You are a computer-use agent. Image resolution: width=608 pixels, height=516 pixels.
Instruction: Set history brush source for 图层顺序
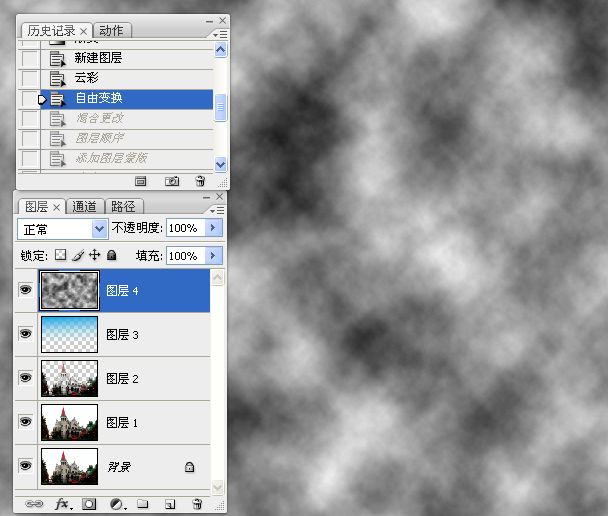pos(30,138)
